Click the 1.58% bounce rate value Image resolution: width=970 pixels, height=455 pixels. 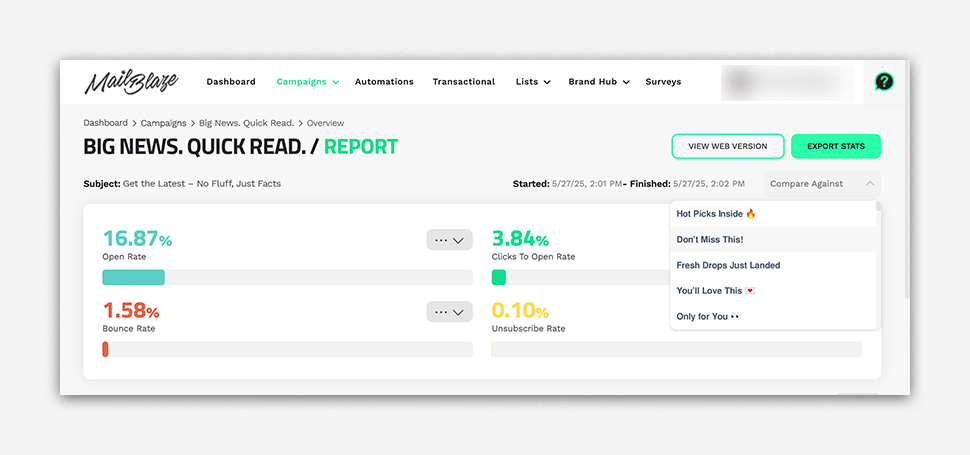pos(131,310)
